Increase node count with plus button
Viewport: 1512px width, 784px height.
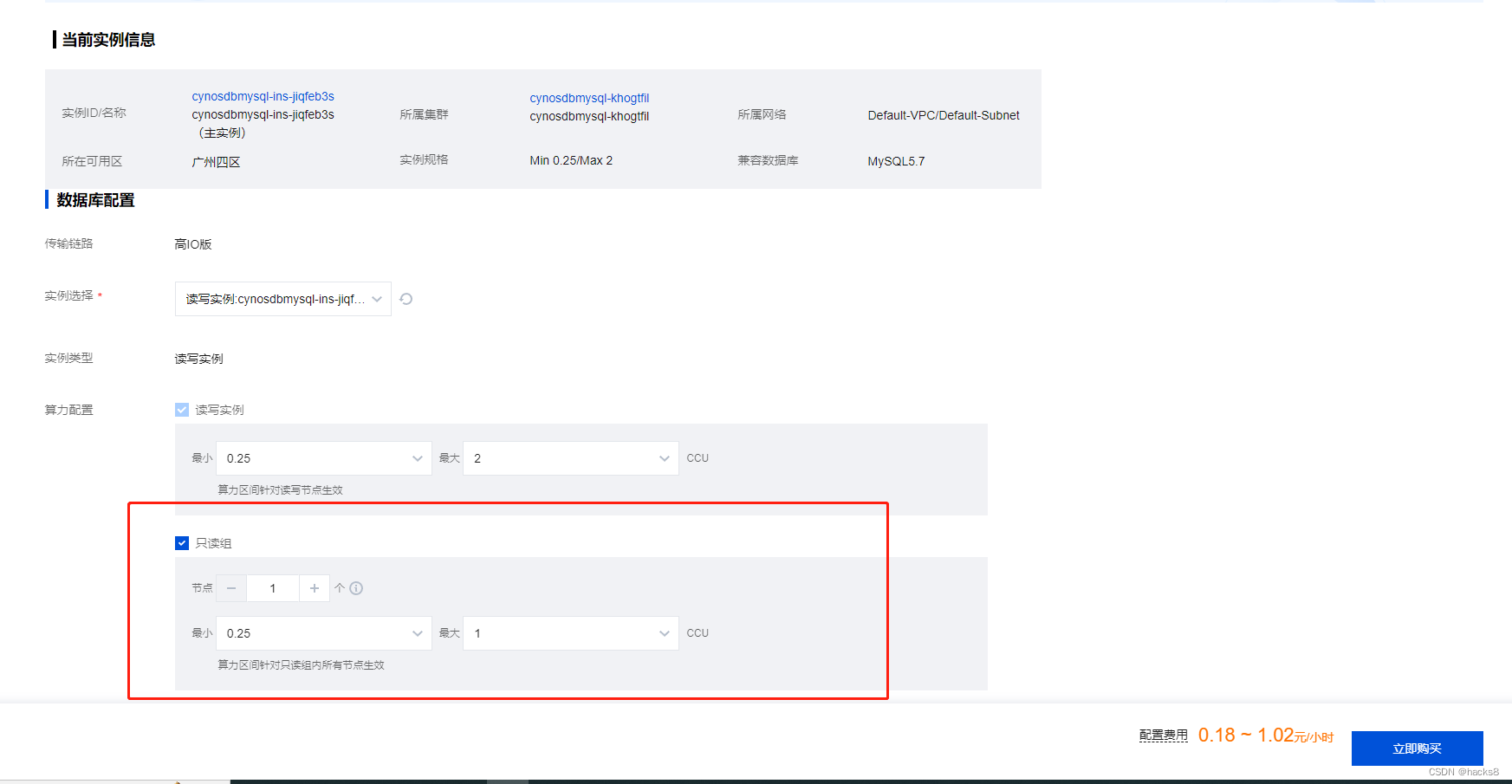315,588
